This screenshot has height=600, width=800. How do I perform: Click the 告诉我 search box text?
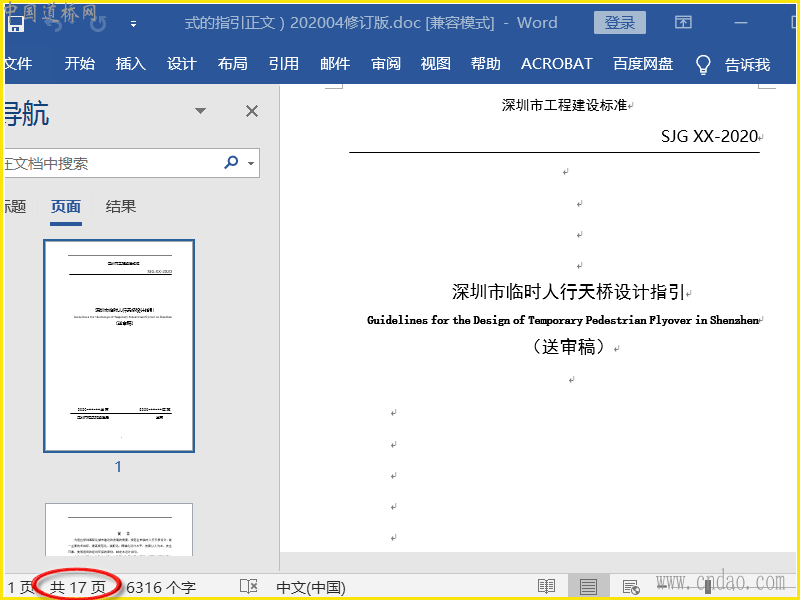[x=747, y=65]
